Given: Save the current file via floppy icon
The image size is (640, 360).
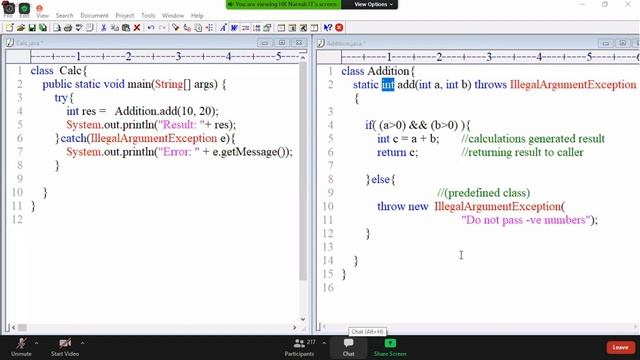Looking at the screenshot, I should [31, 28].
